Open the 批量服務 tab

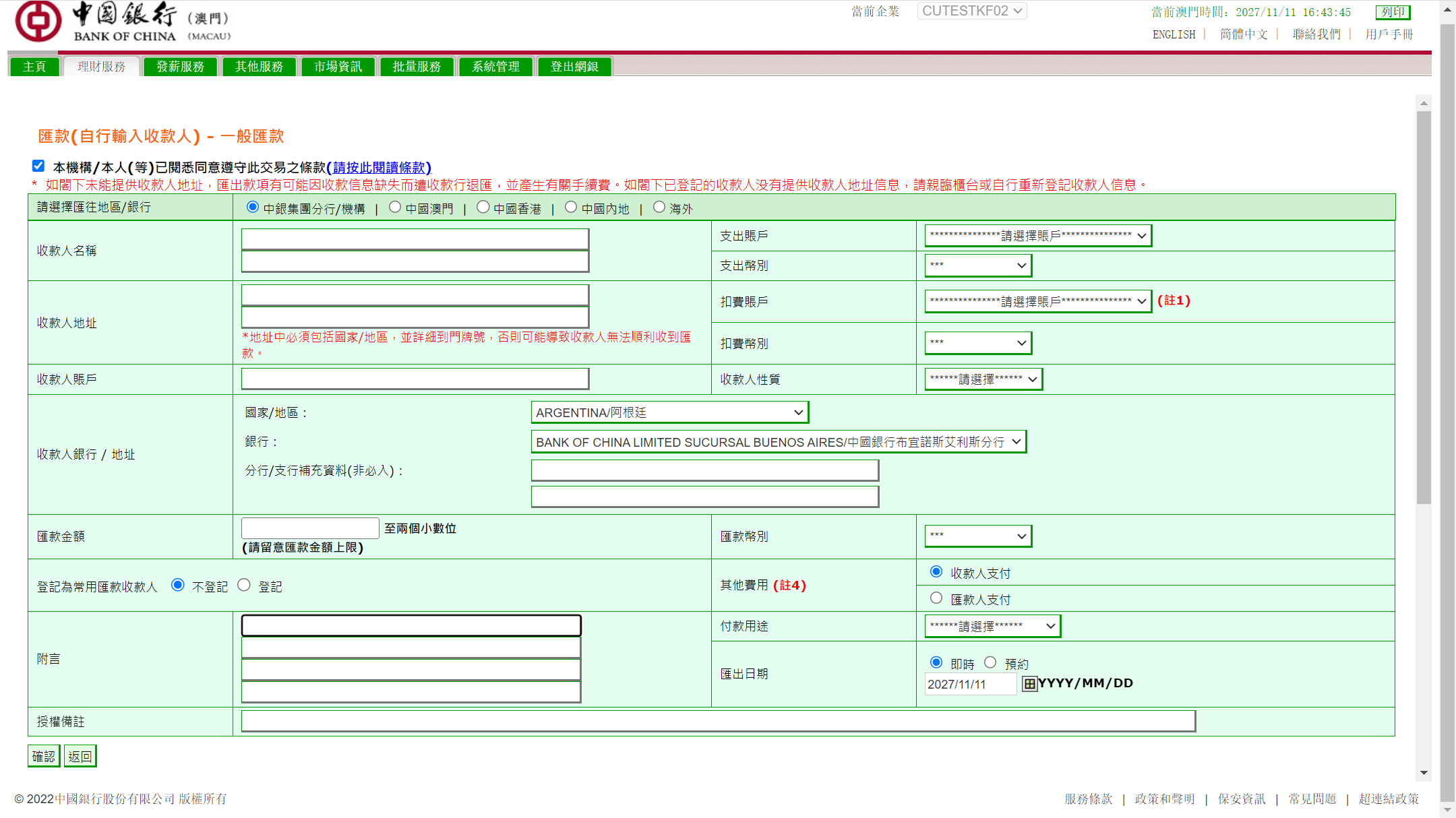pos(417,67)
